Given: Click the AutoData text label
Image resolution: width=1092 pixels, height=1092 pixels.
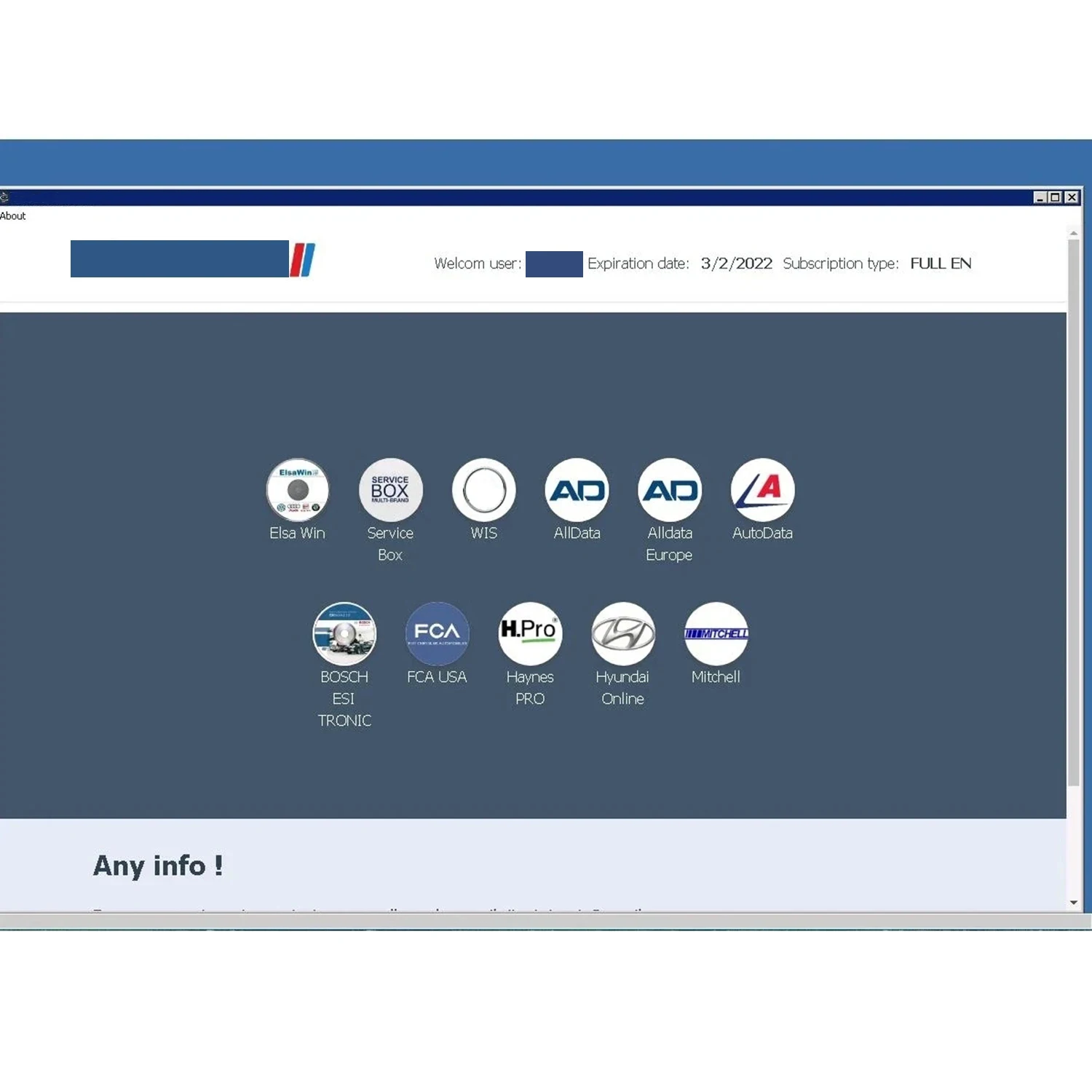Looking at the screenshot, I should point(762,533).
